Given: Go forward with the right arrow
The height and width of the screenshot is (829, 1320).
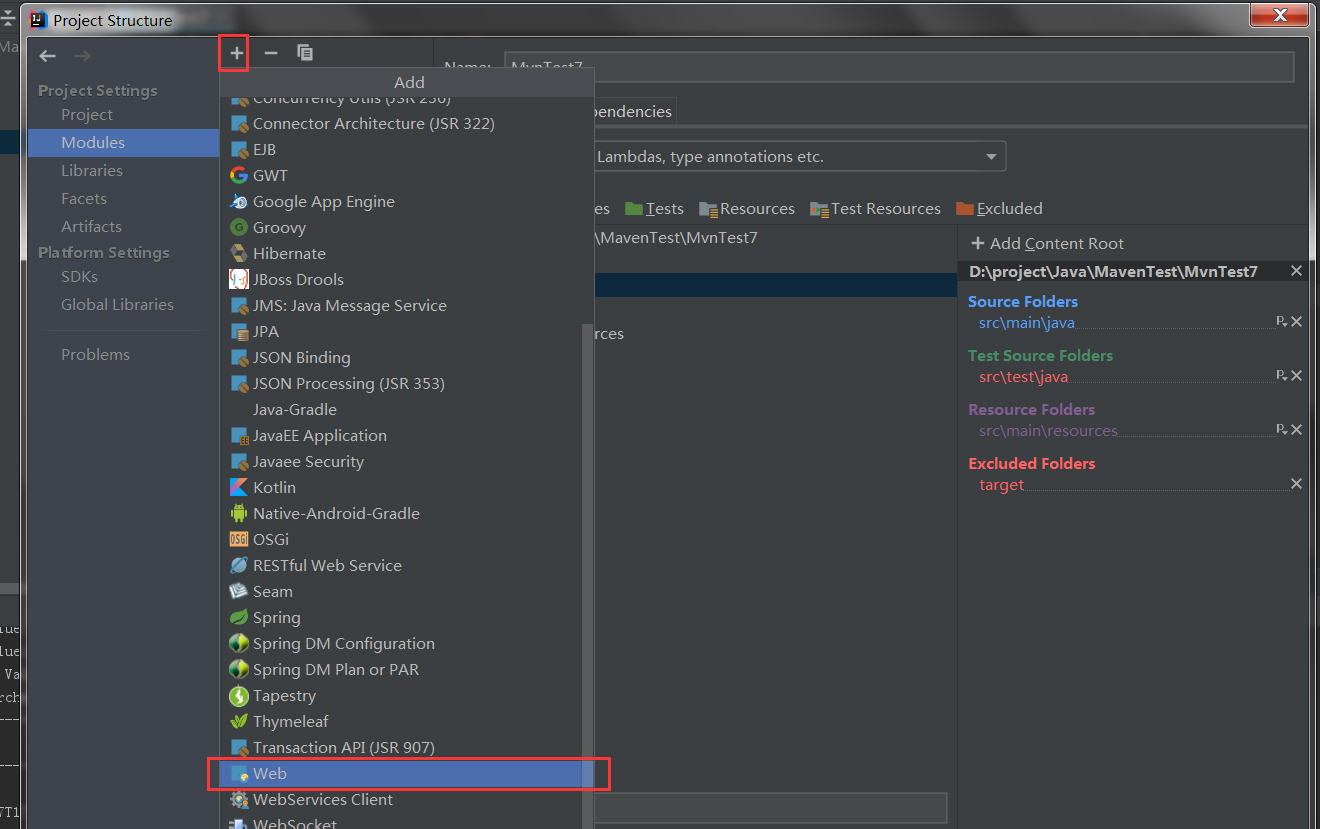Looking at the screenshot, I should [x=82, y=56].
